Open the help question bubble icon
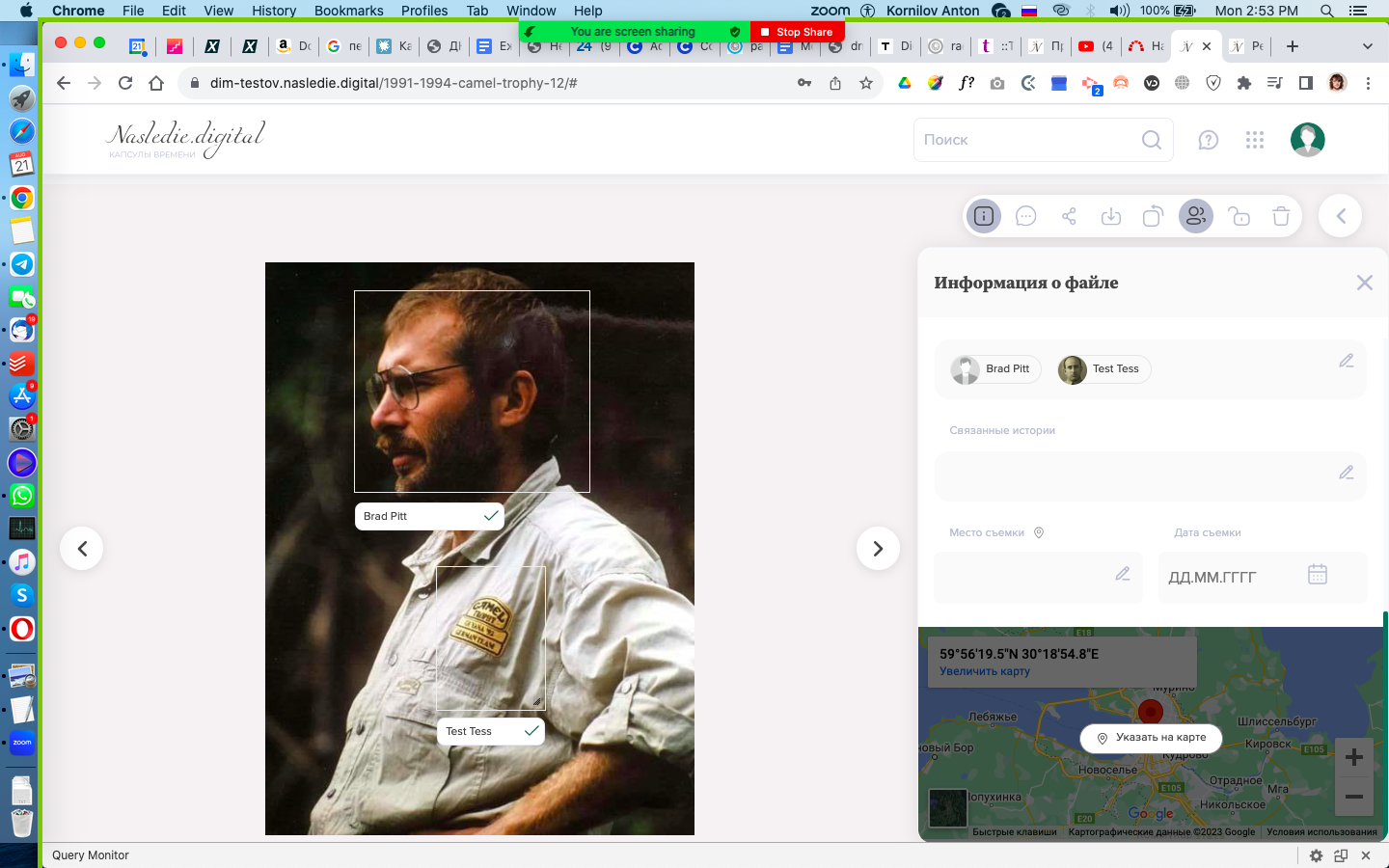1389x868 pixels. pos(1208,140)
